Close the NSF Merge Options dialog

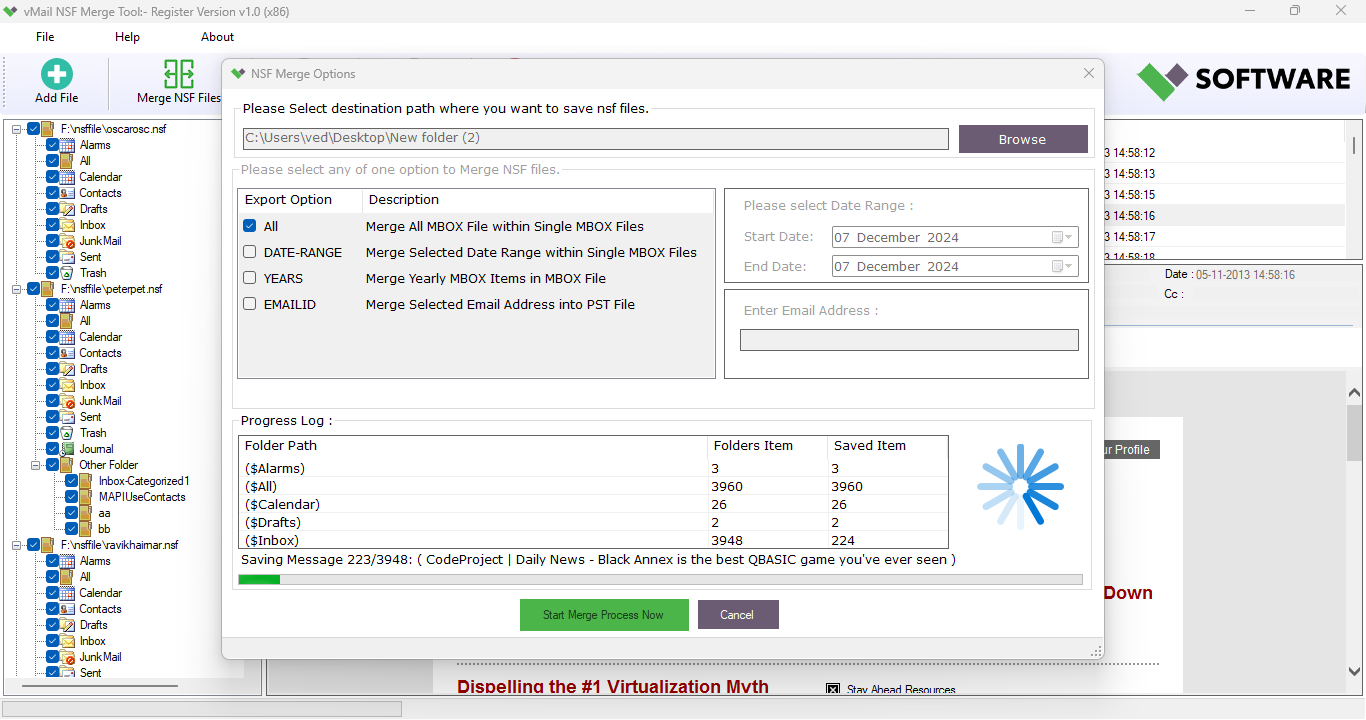(1089, 73)
